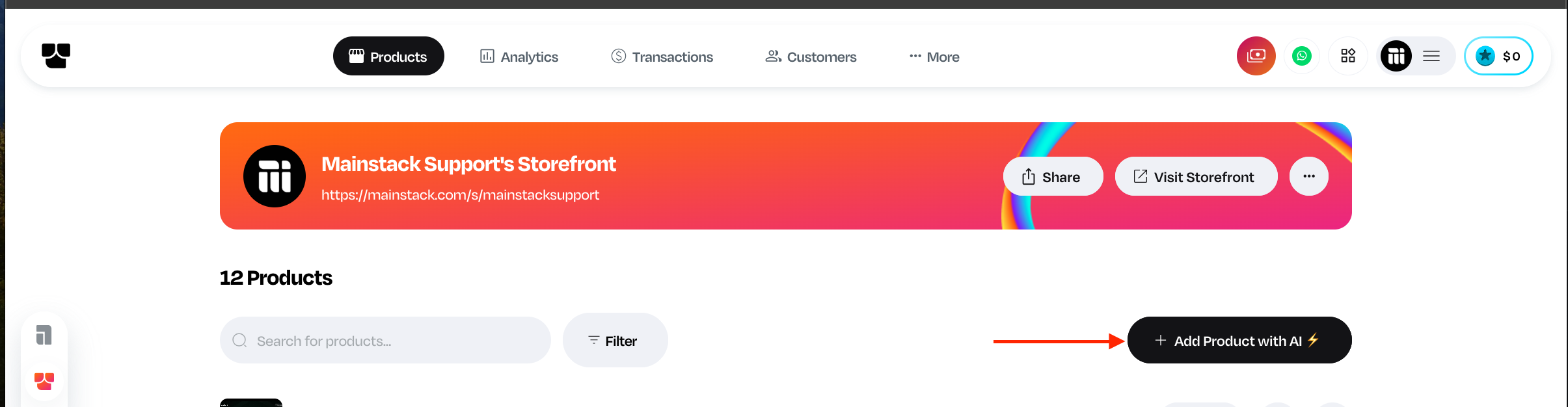Viewport: 1568px width, 407px height.
Task: Select the Products tab
Action: 388,57
